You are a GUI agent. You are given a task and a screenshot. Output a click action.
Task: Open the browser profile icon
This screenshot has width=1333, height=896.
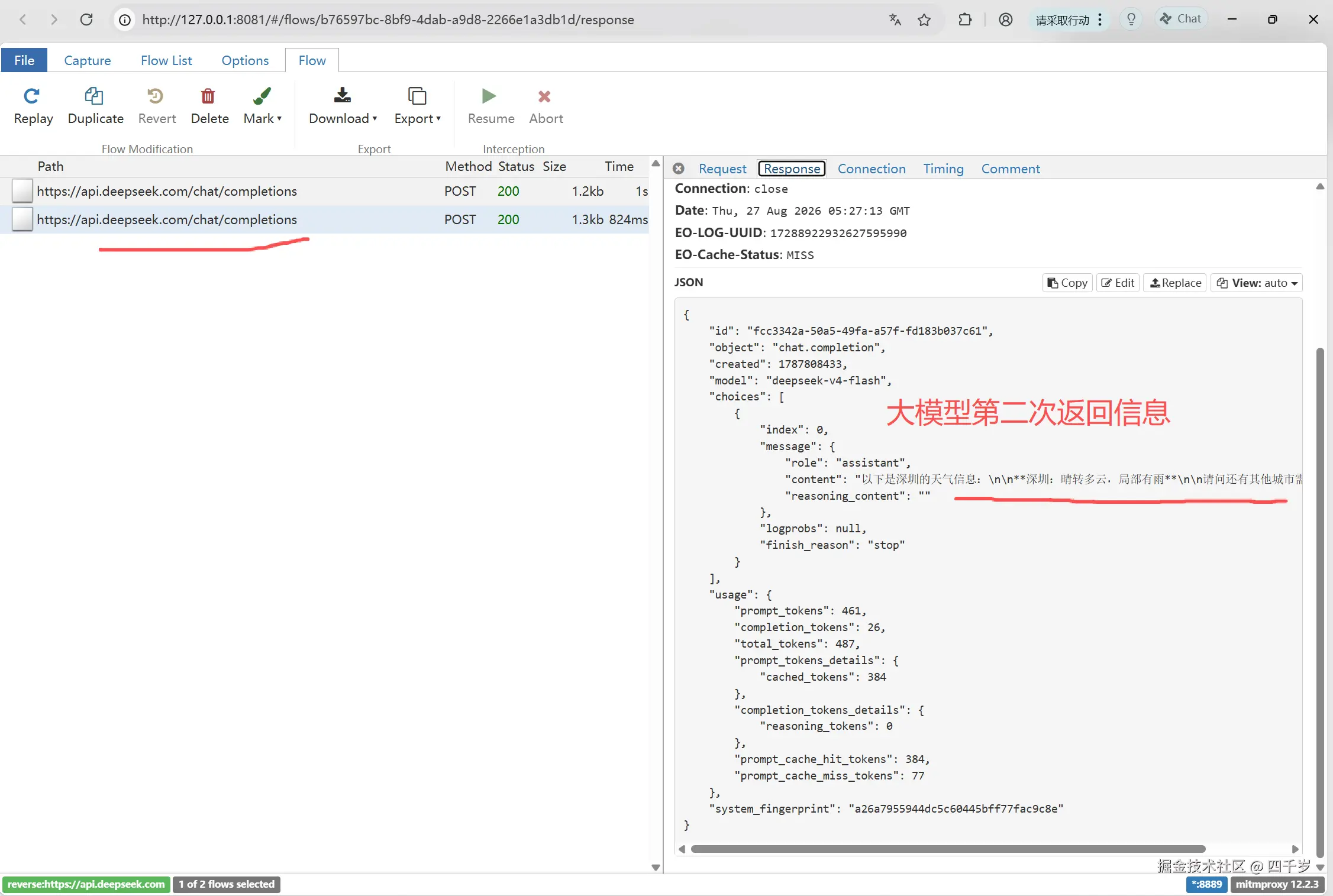coord(1005,20)
